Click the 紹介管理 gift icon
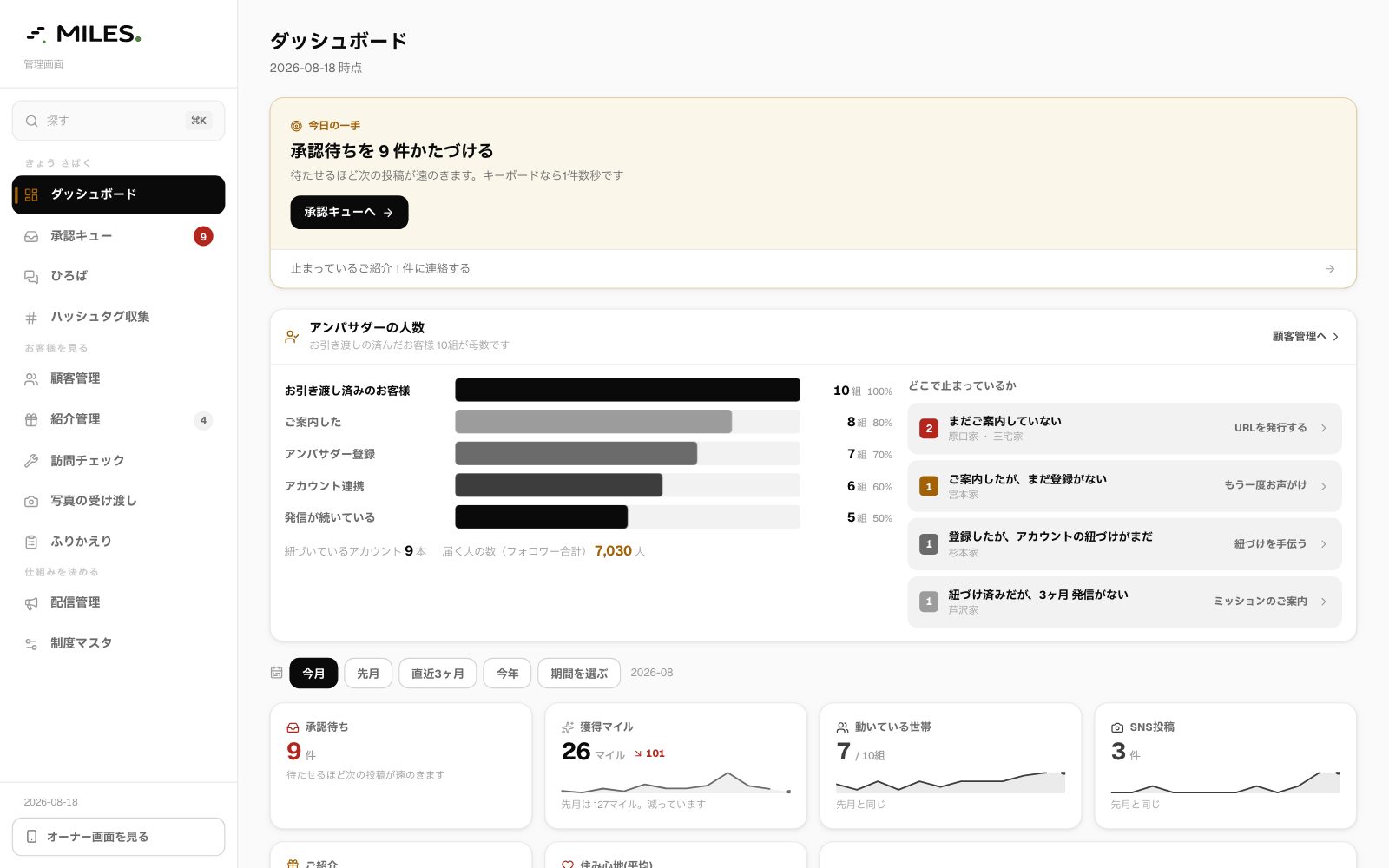1389x868 pixels. pos(31,420)
